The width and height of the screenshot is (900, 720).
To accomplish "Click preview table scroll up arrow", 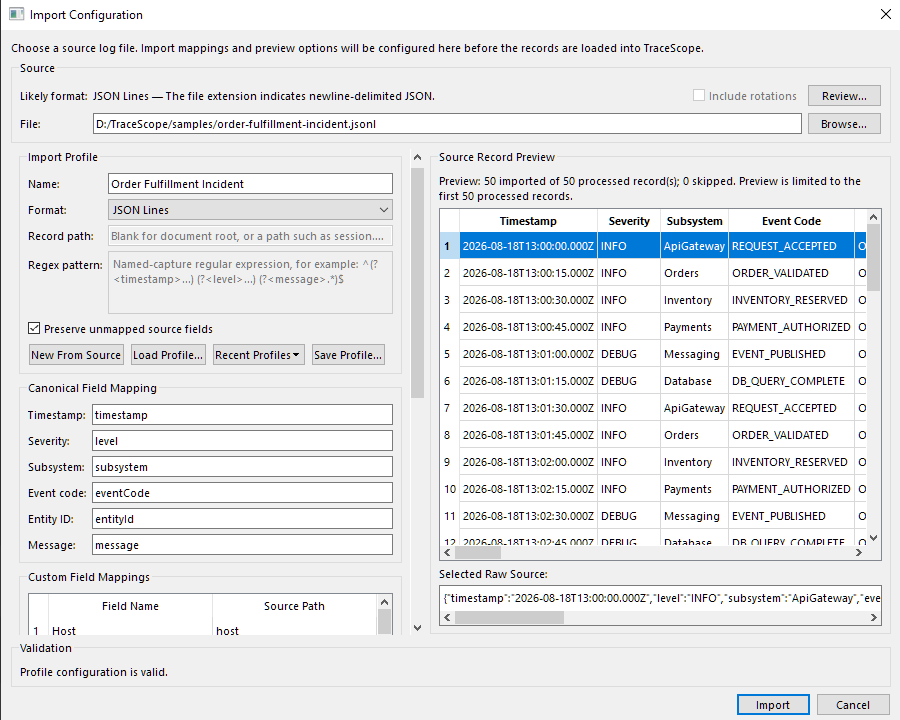I will point(873,217).
